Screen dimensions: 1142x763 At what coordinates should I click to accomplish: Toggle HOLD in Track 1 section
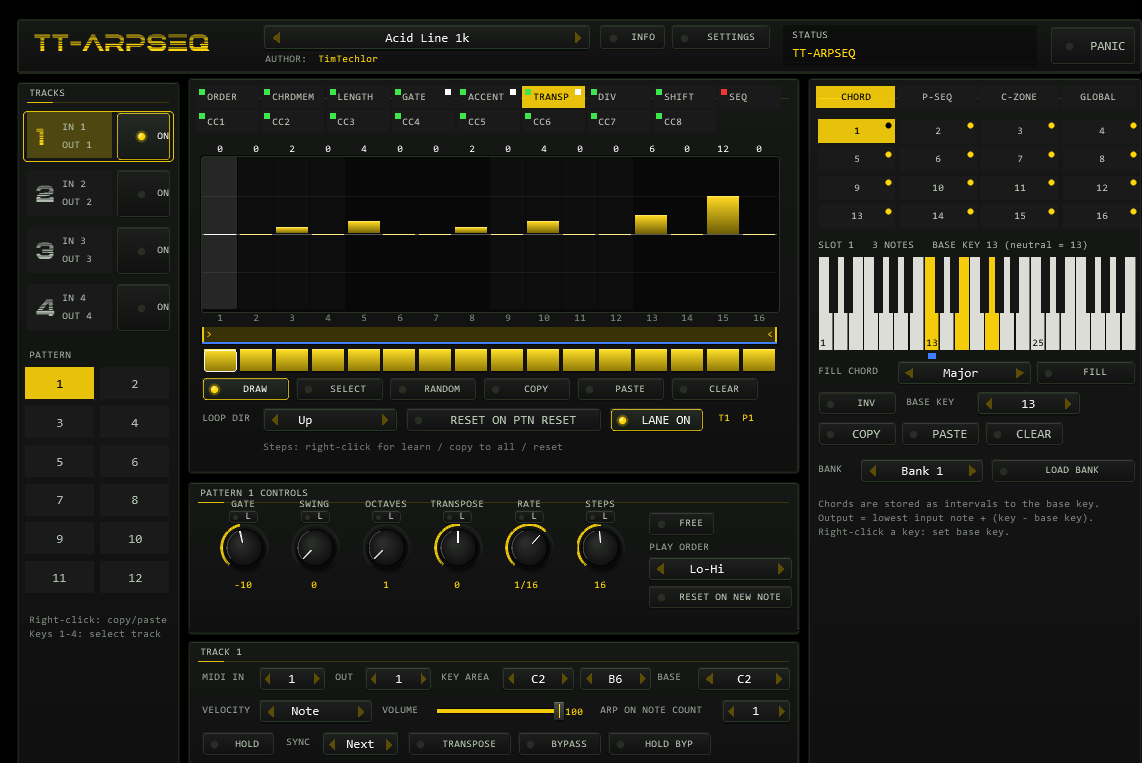pyautogui.click(x=236, y=744)
